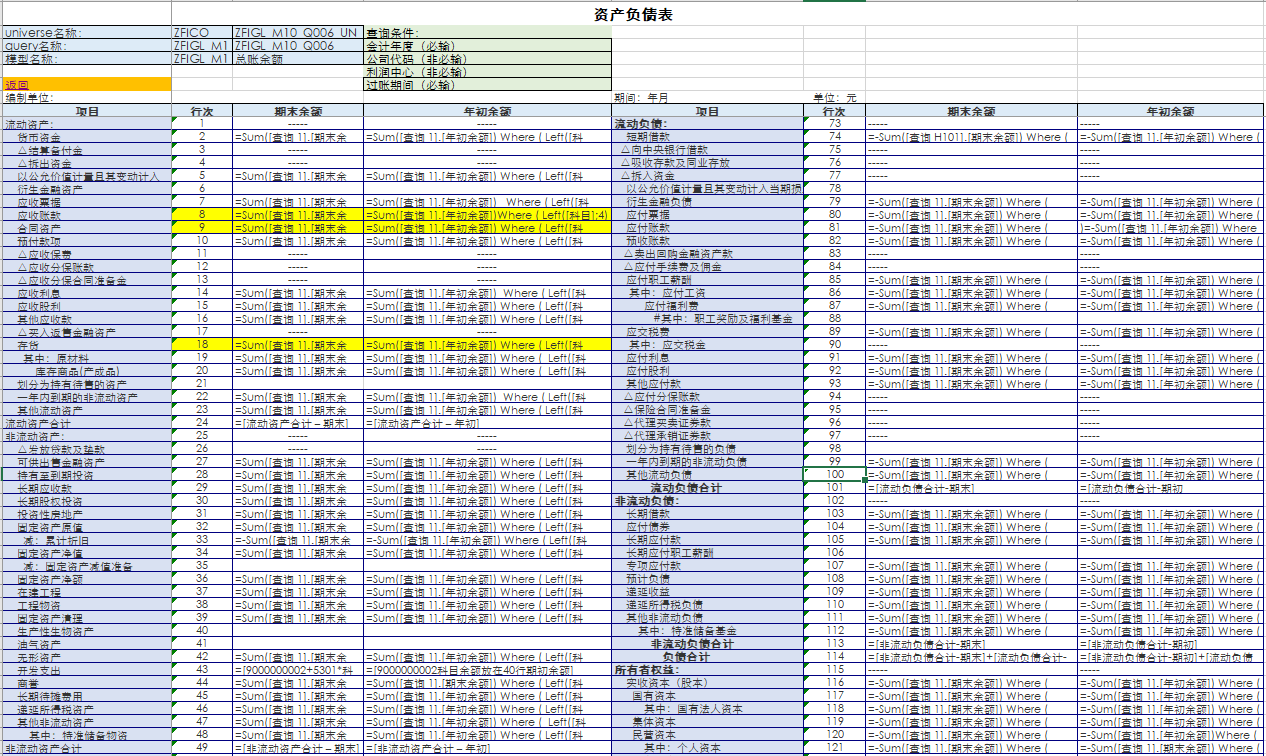Click the 商誉 cell
This screenshot has height=756, width=1266.
87,683
